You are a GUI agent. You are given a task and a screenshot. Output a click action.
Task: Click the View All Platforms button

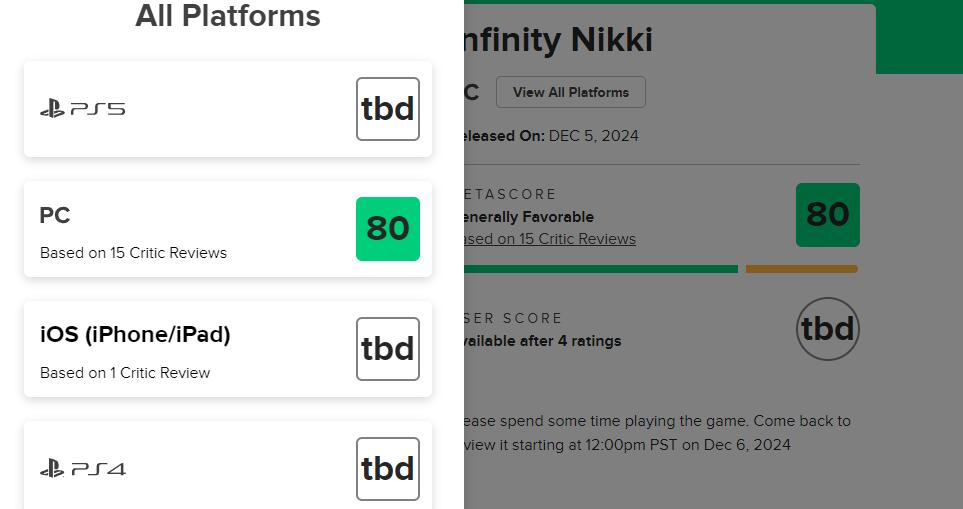tap(571, 92)
